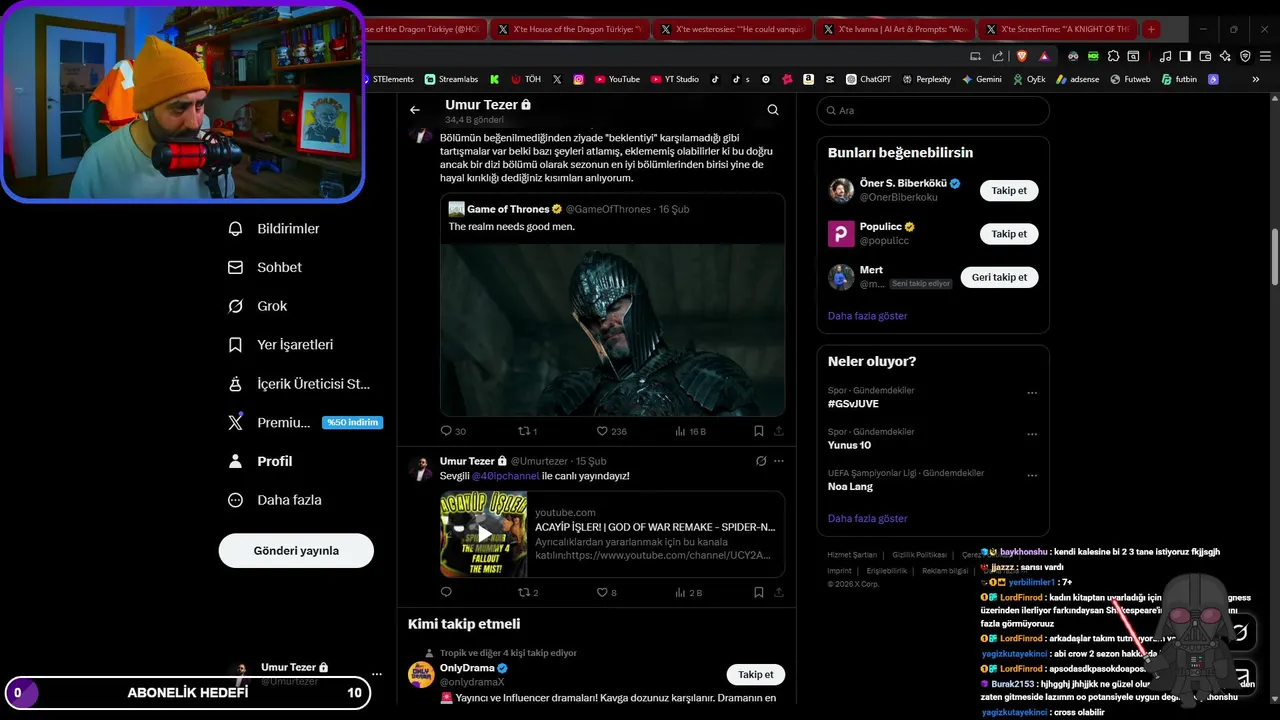The width and height of the screenshot is (1280, 720).
Task: Show more trends under Neler oluyor
Action: tap(867, 519)
